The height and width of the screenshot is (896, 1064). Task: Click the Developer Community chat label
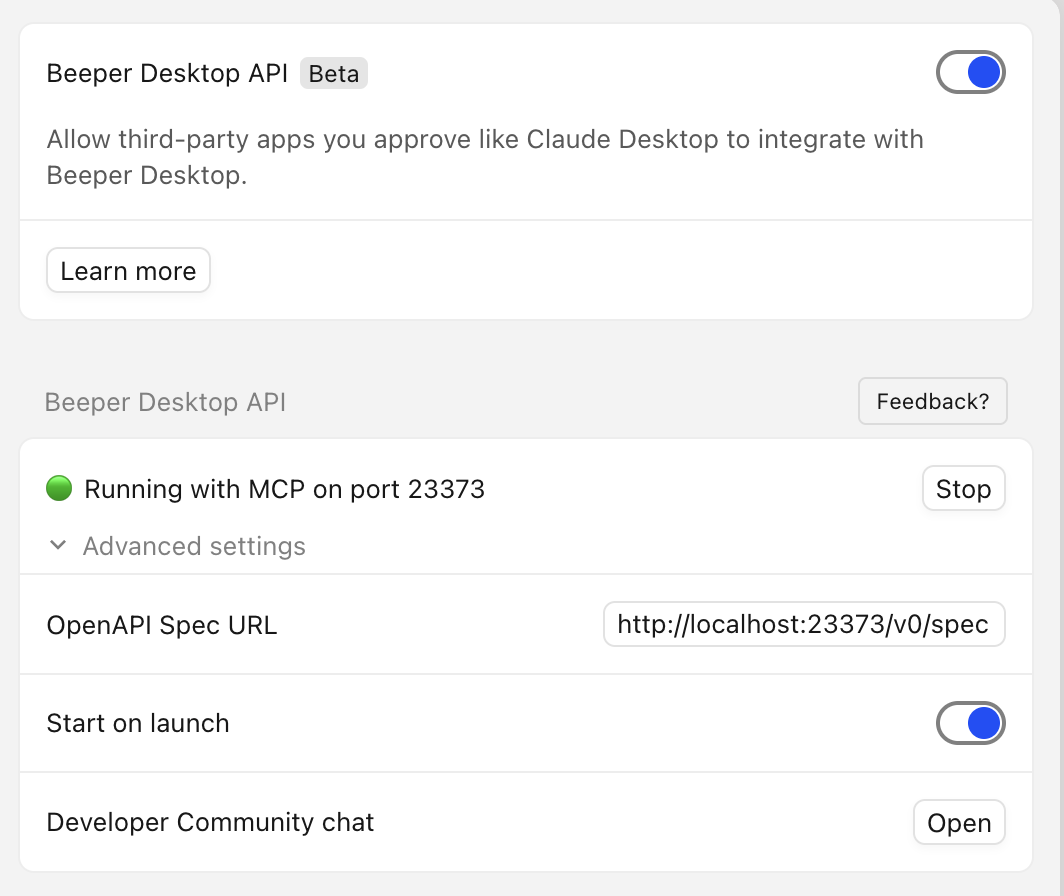click(x=210, y=823)
